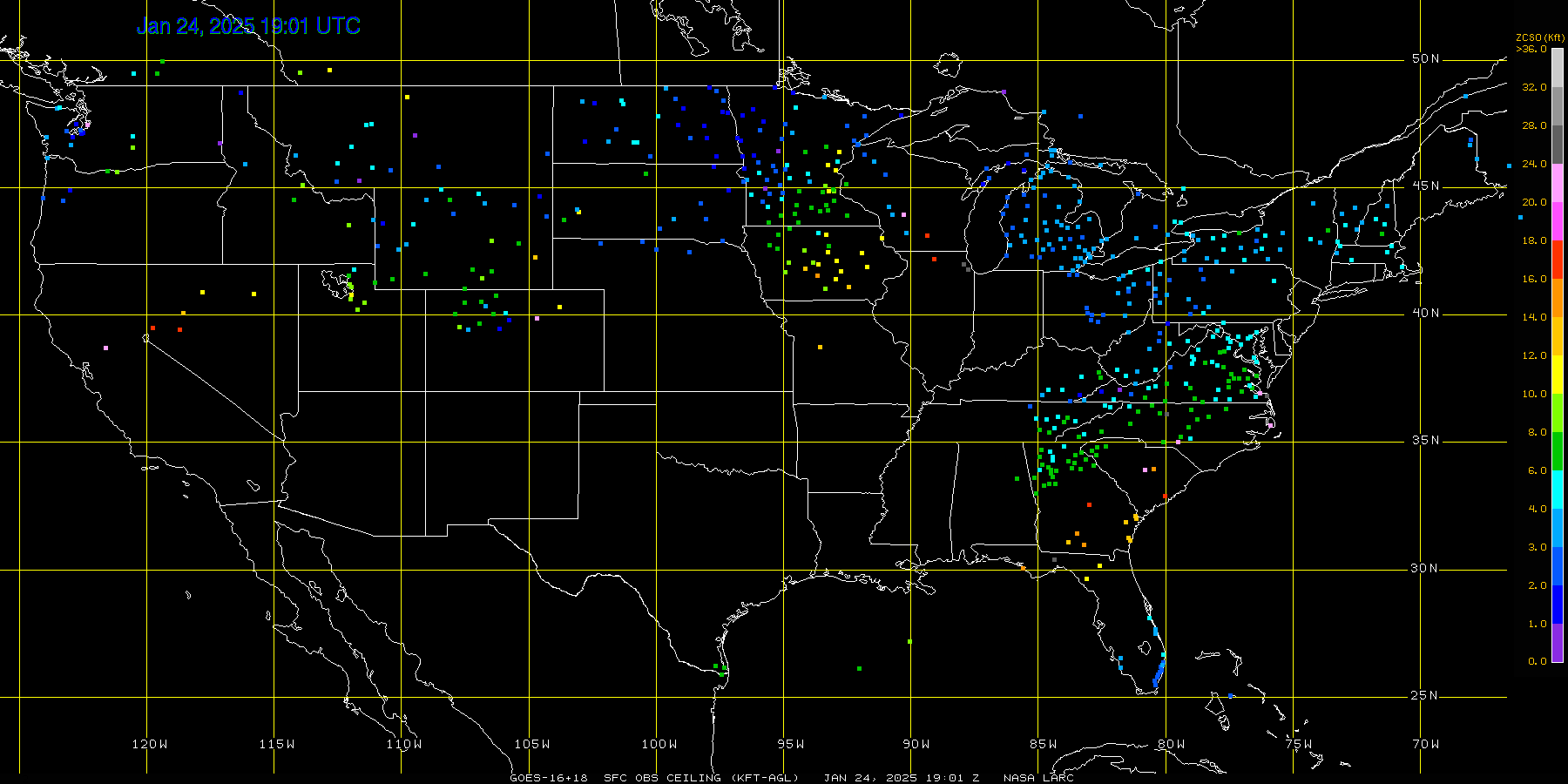Viewport: 1568px width, 784px height.
Task: Click the 40N latitude label
Action: click(x=1425, y=314)
